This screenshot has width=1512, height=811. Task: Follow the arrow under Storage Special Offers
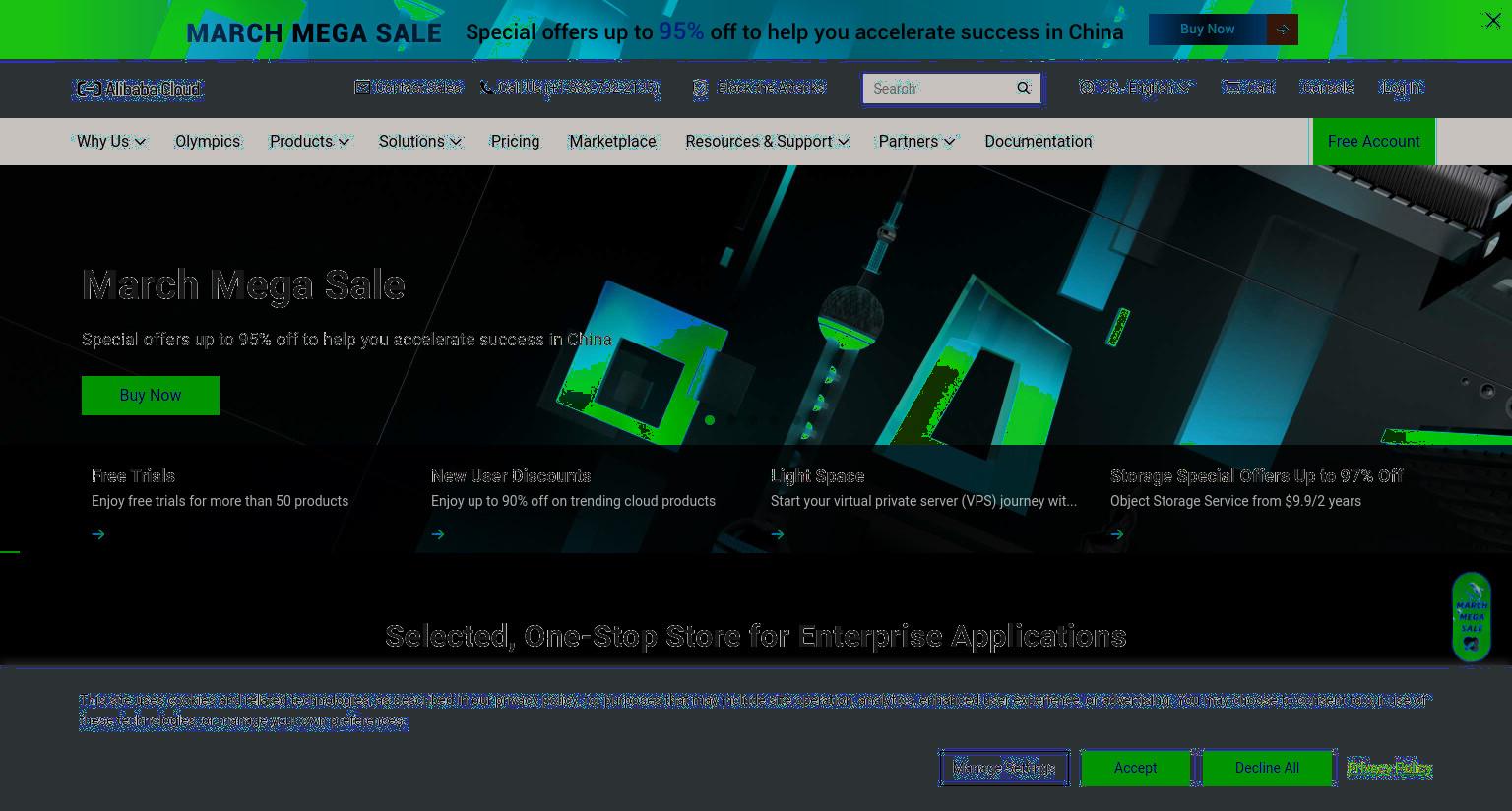coord(1116,534)
